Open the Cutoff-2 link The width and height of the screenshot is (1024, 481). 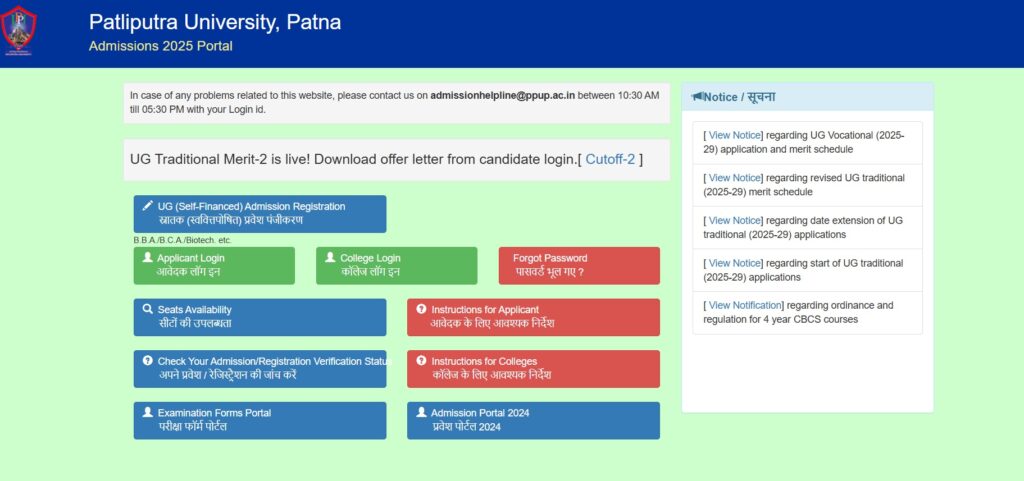[610, 159]
